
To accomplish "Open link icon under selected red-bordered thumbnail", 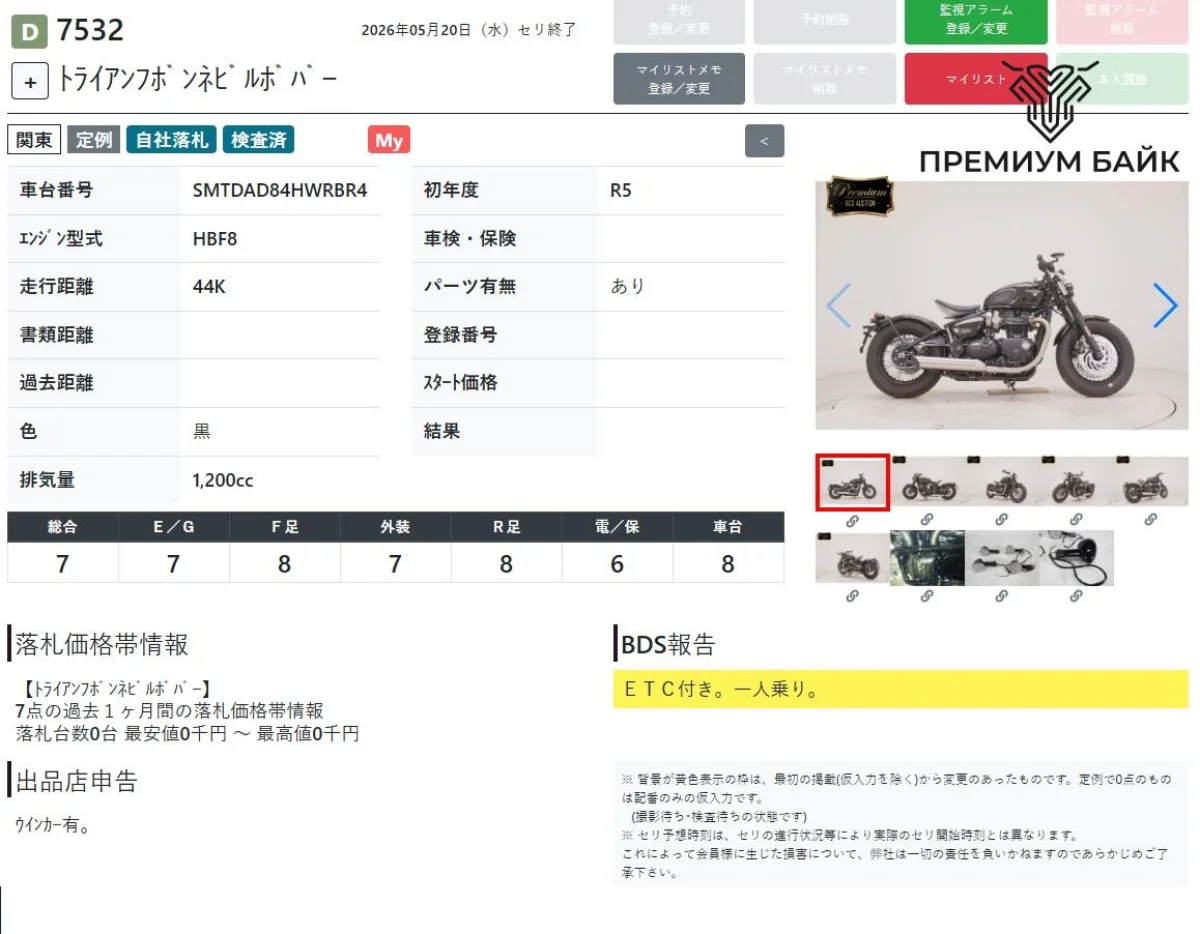I will [852, 520].
